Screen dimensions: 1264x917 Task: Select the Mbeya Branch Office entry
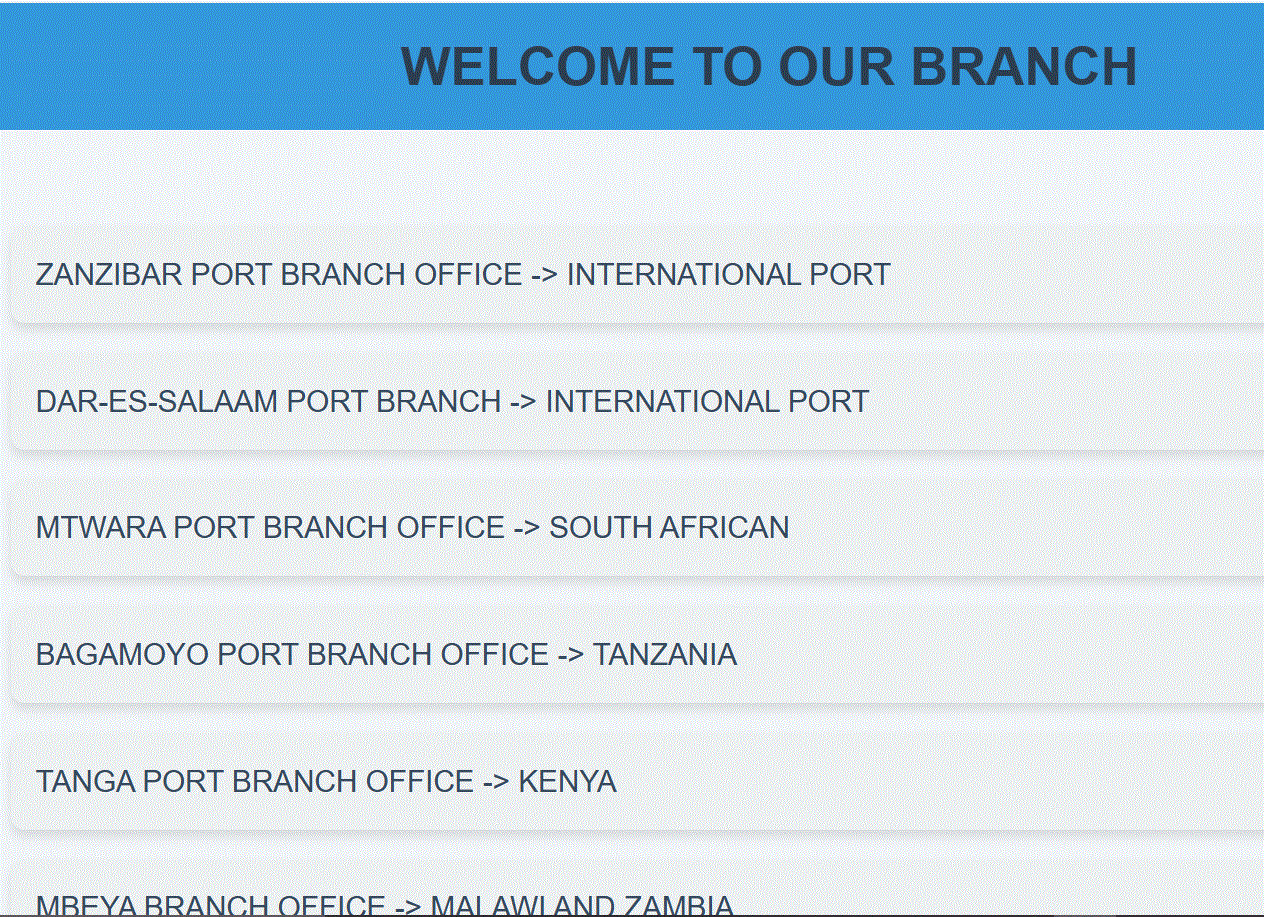pyautogui.click(x=638, y=888)
